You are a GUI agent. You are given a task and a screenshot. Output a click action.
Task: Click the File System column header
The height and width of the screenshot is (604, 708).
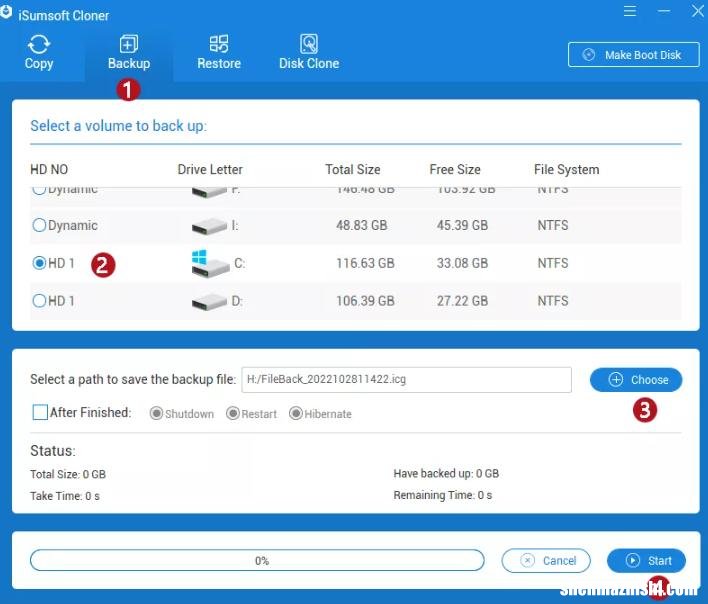[x=567, y=170]
